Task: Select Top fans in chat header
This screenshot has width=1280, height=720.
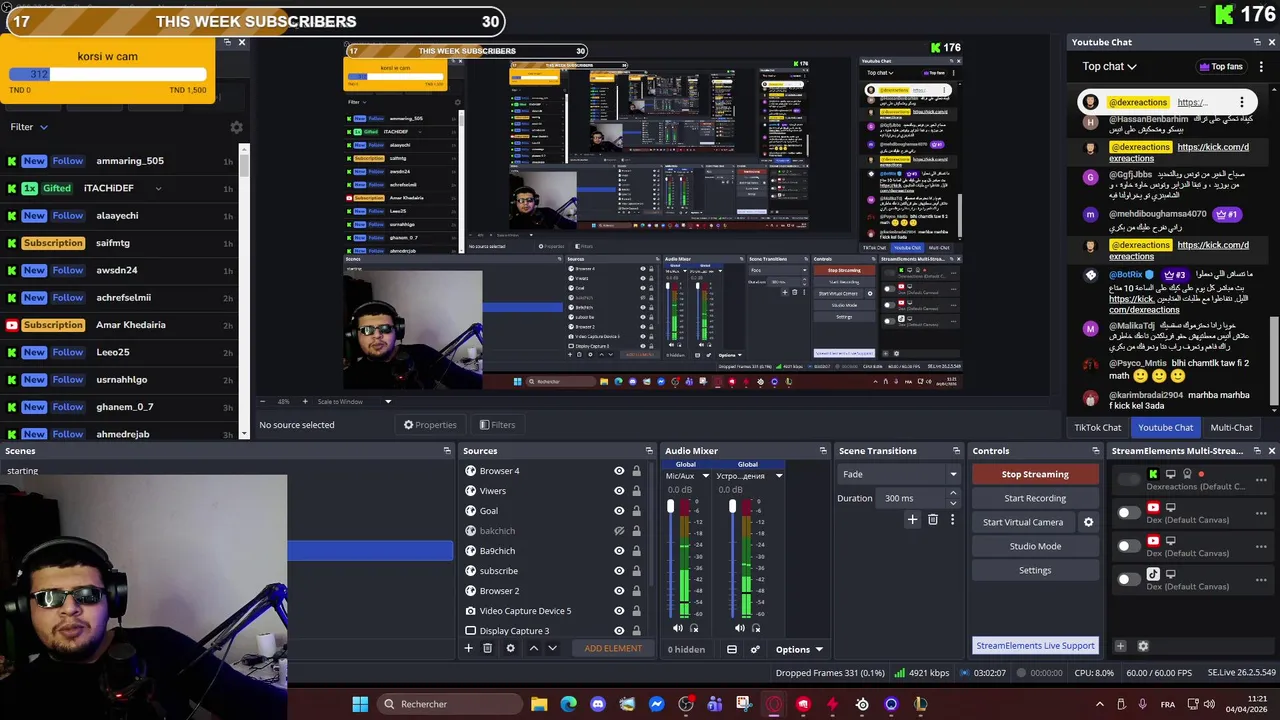Action: 1220,67
